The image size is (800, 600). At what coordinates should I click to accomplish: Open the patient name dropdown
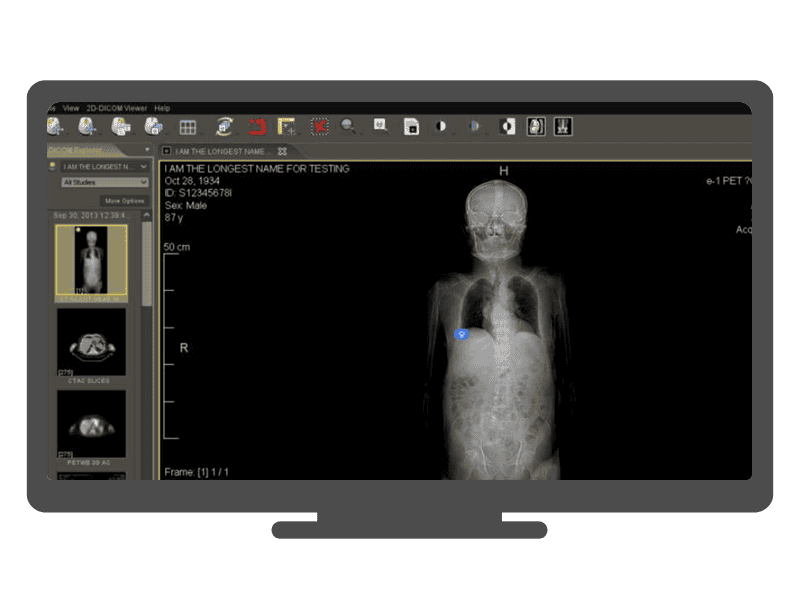tap(105, 167)
